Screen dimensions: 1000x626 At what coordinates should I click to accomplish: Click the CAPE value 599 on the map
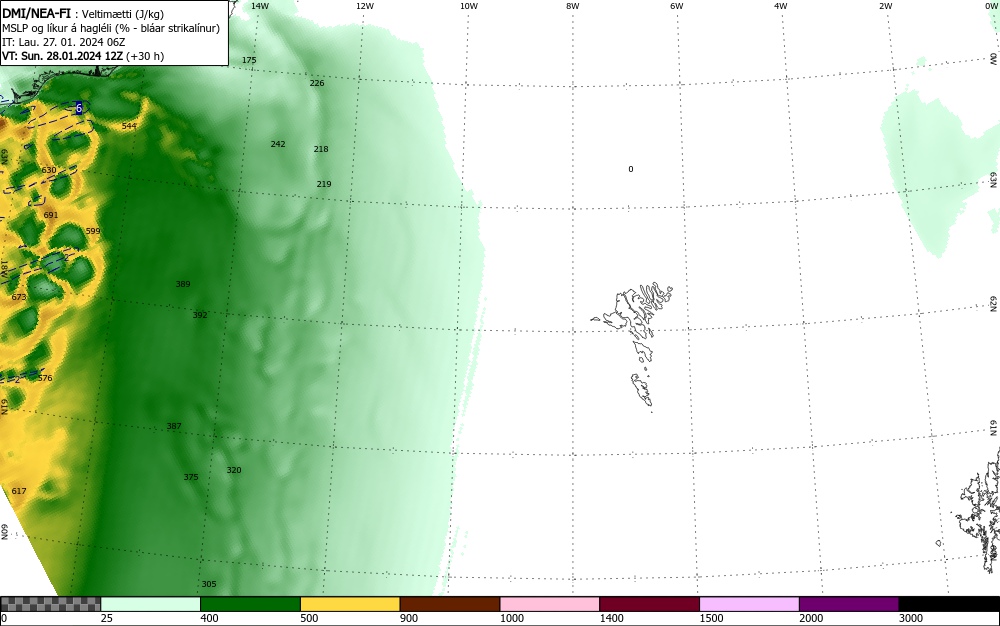click(x=93, y=231)
